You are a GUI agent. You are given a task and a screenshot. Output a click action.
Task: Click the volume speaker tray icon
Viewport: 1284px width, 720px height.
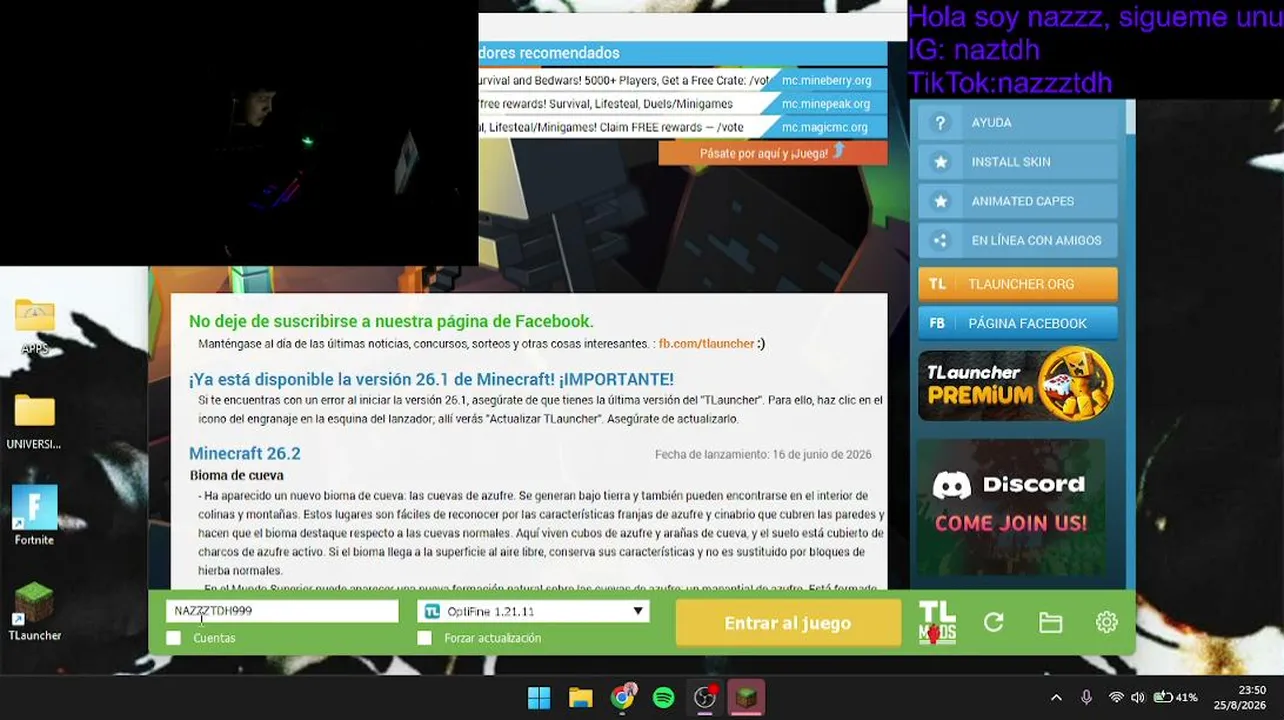click(x=1137, y=697)
